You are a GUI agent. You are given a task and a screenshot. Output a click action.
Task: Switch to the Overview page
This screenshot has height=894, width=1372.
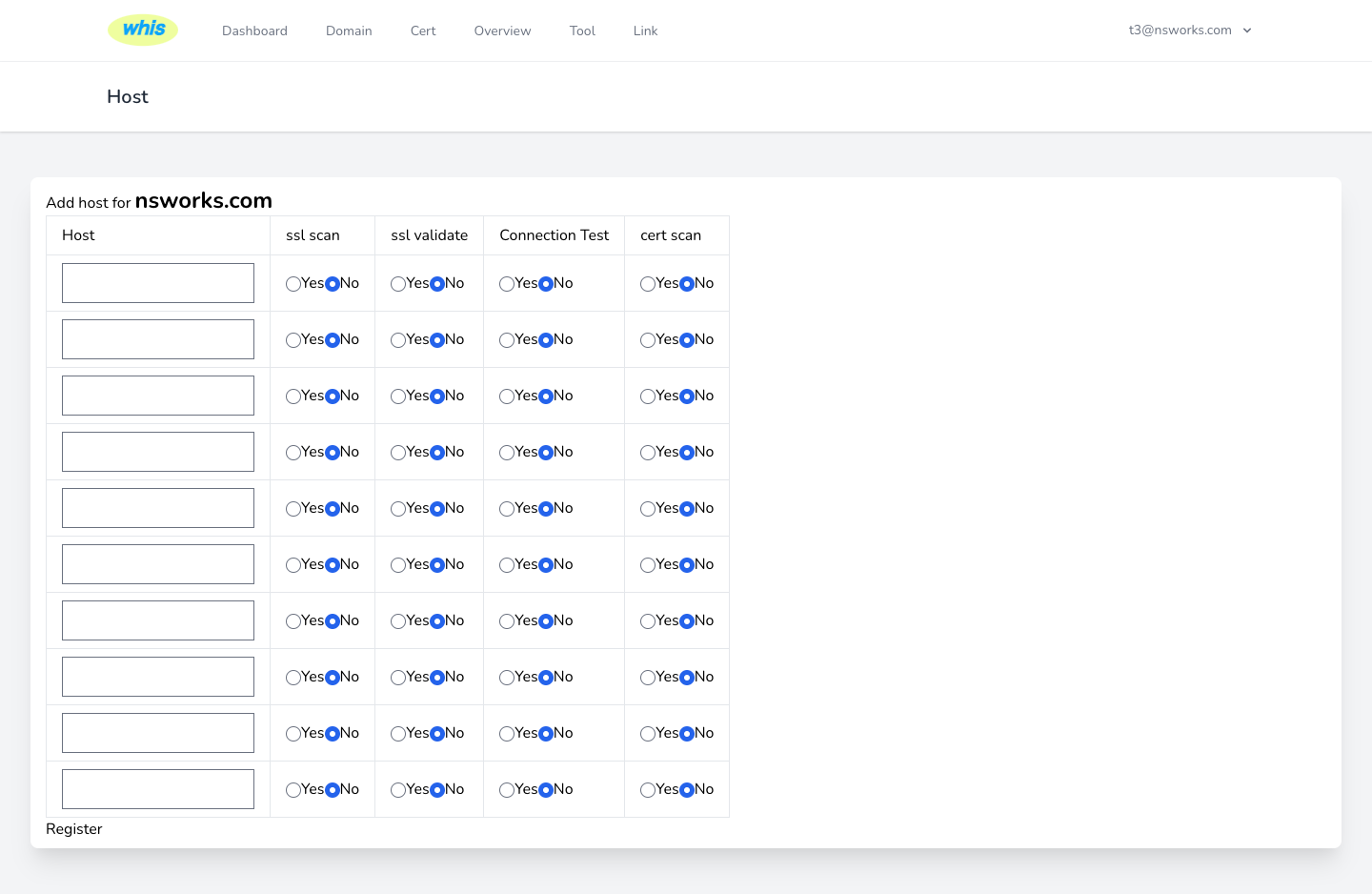[x=502, y=30]
